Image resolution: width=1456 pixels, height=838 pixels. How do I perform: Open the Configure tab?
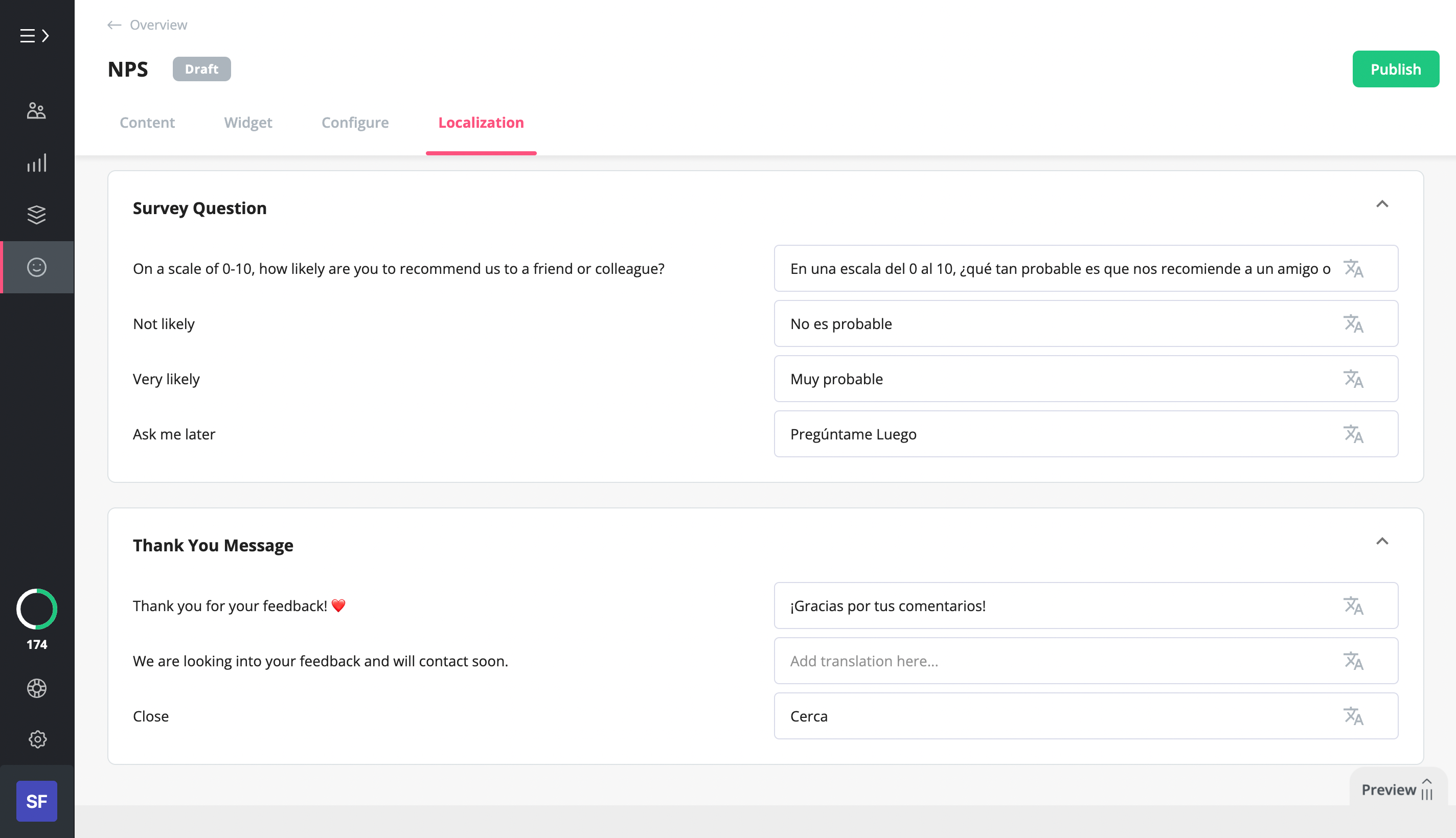click(355, 122)
